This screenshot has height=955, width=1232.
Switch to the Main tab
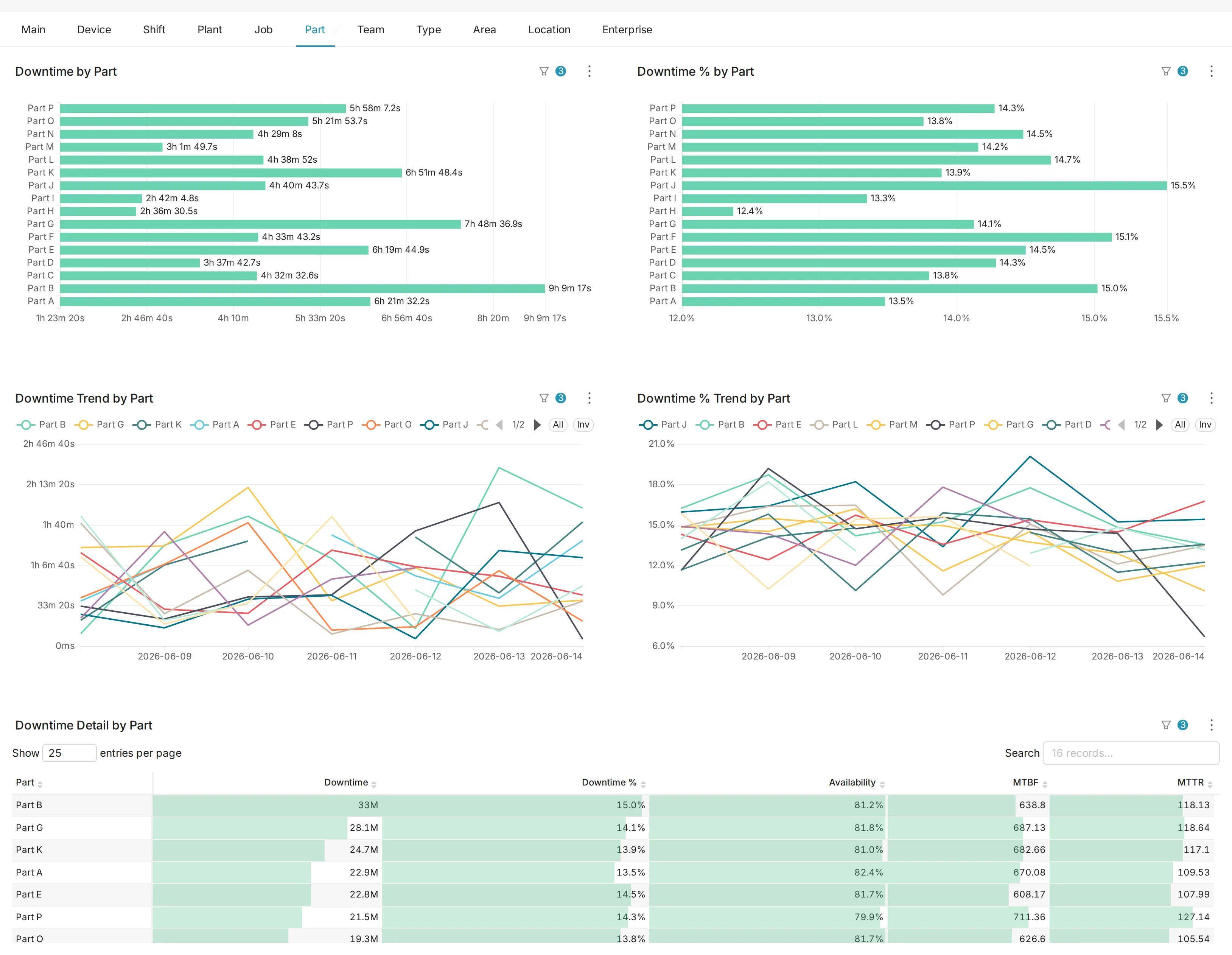[33, 30]
